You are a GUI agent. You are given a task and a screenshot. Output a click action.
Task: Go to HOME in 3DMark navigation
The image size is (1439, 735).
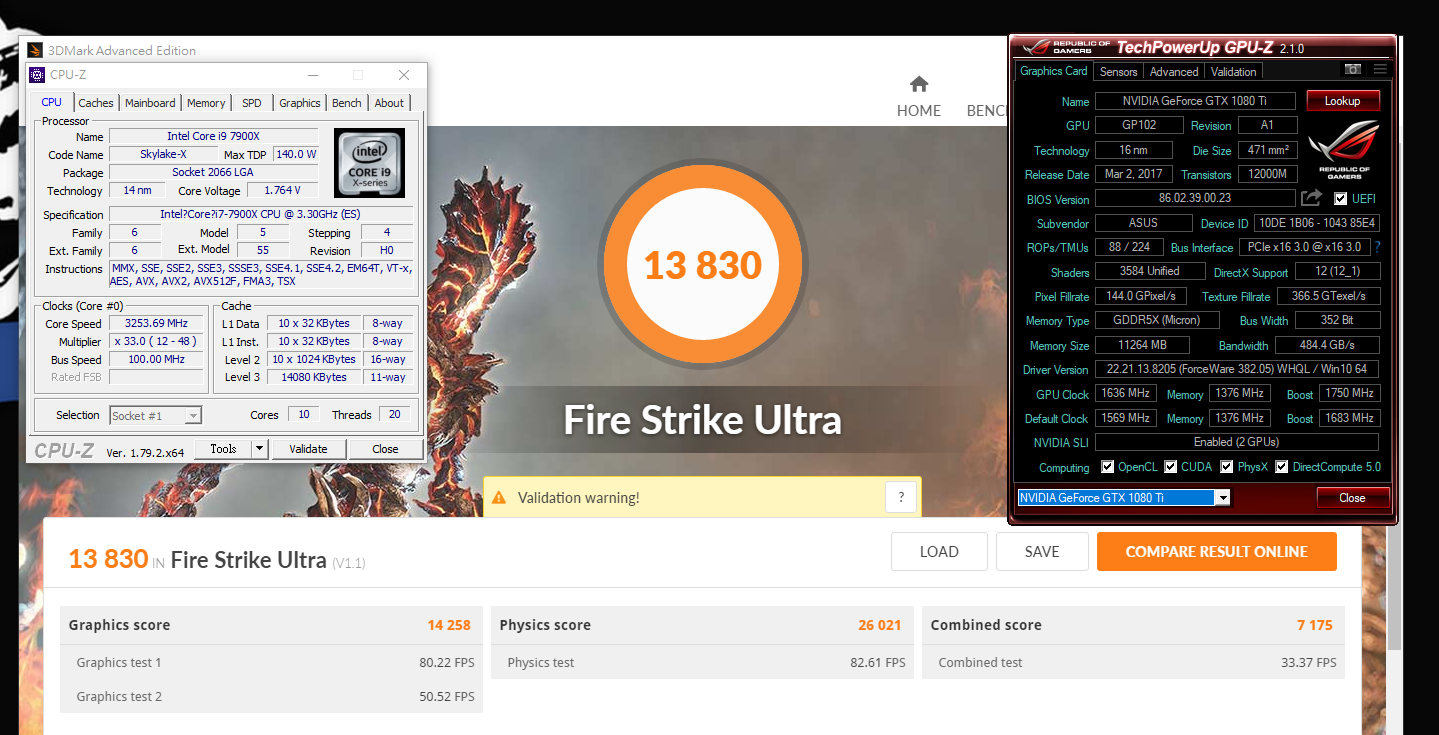919,111
